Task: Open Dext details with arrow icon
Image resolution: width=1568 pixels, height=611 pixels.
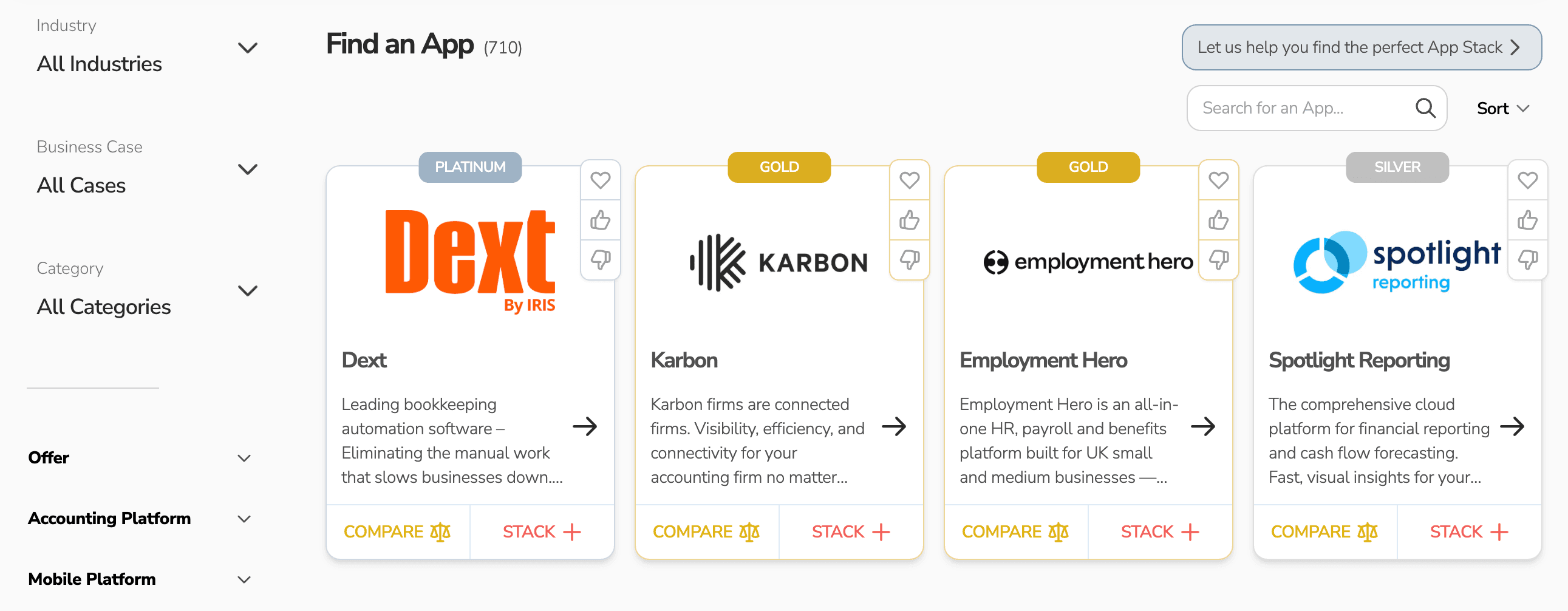Action: coord(584,426)
